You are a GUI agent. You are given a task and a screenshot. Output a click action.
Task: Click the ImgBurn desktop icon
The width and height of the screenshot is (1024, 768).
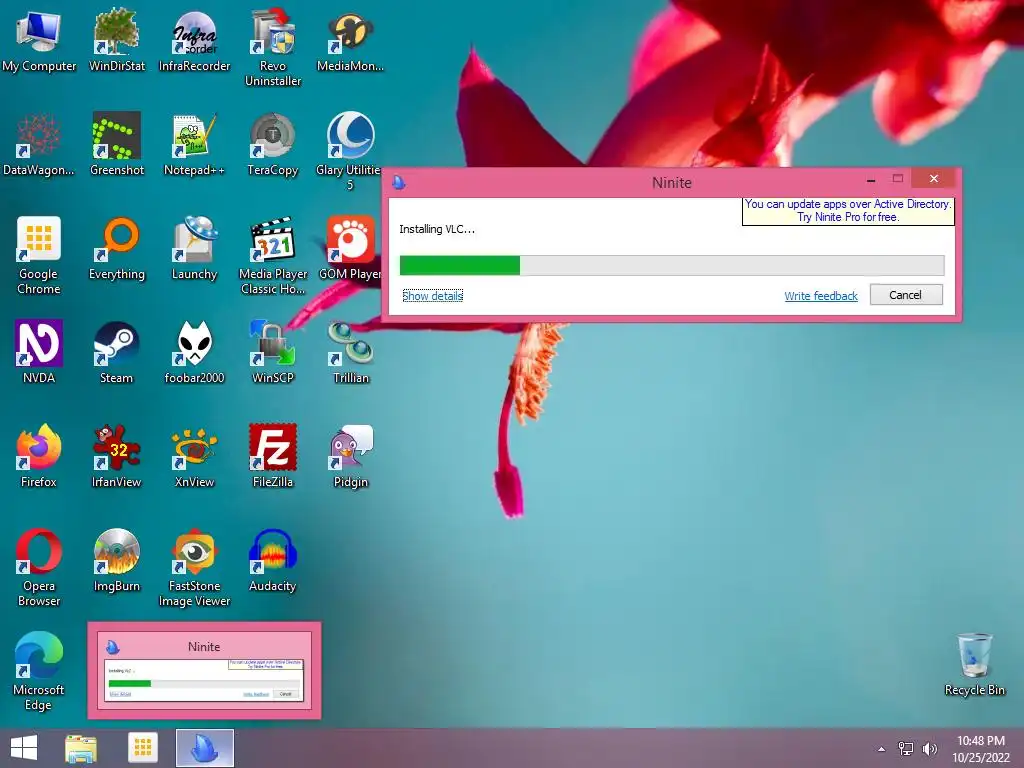(117, 561)
